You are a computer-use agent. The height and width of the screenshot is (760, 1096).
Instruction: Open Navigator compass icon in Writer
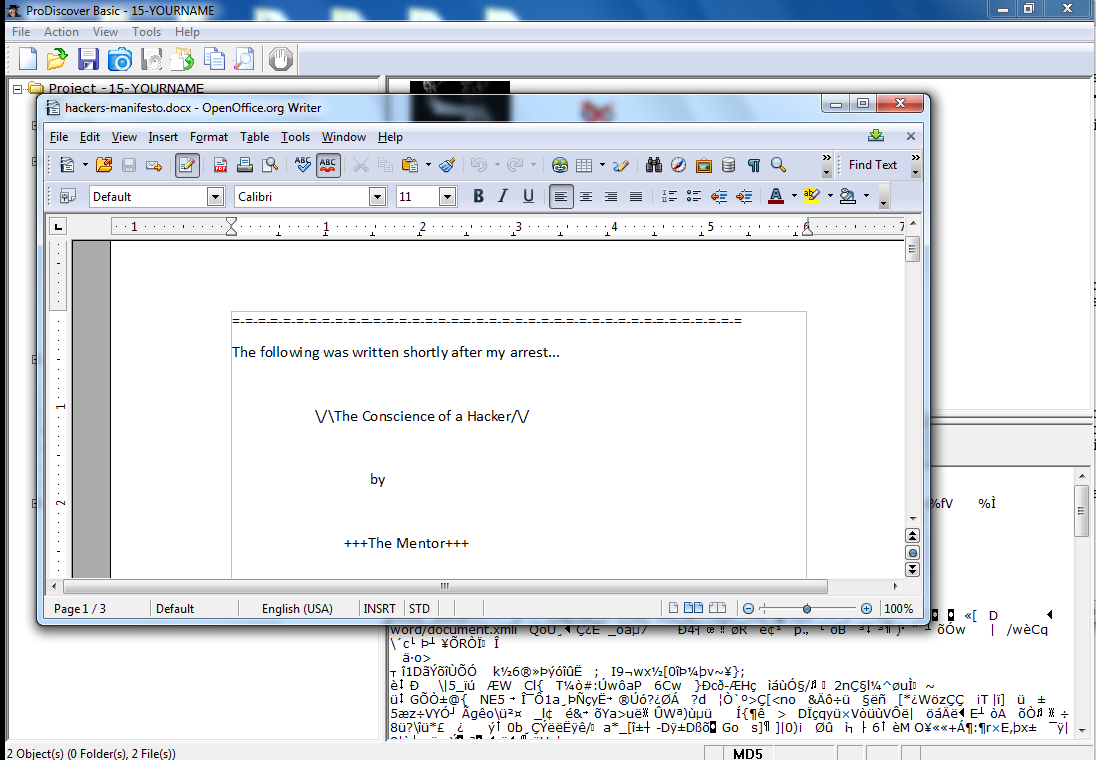click(x=679, y=165)
